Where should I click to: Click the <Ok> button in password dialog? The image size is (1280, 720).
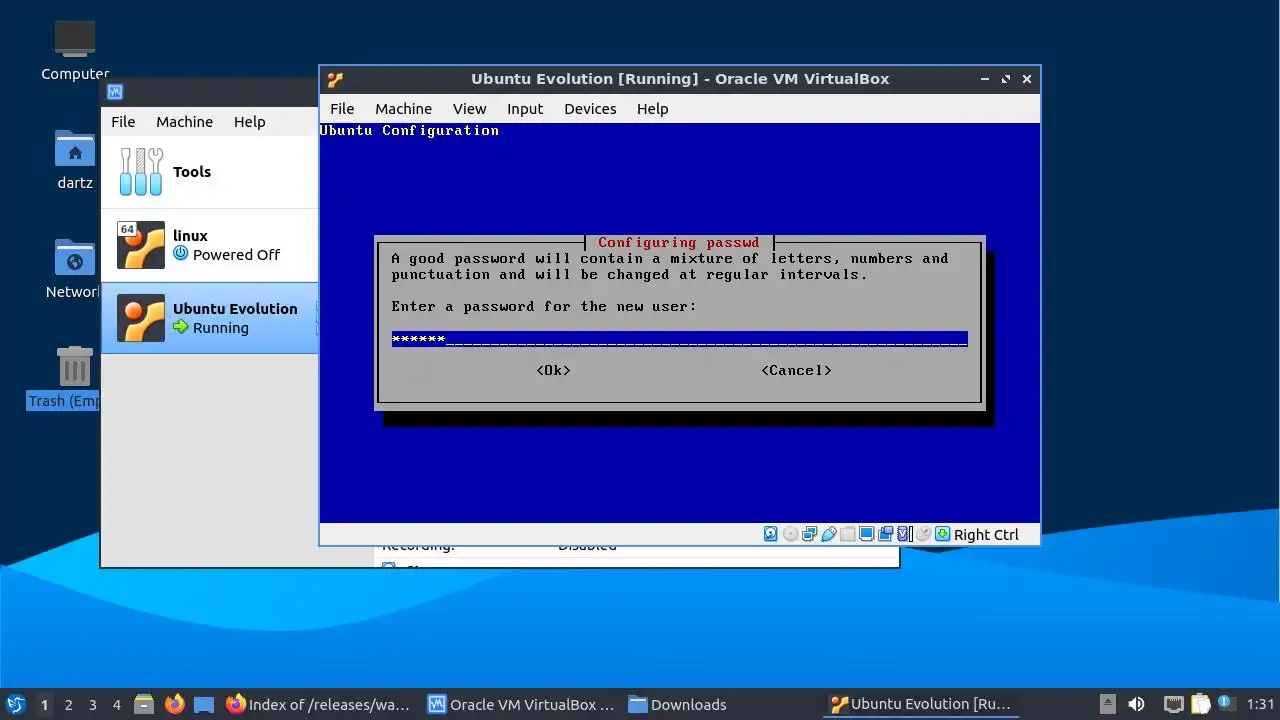click(553, 370)
